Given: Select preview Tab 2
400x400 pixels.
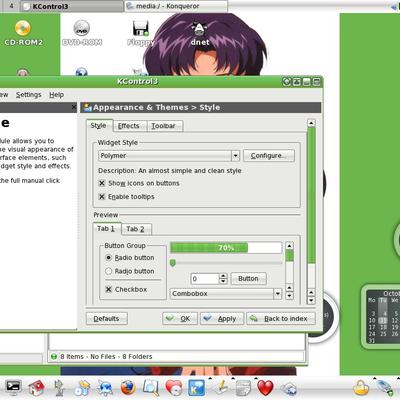Looking at the screenshot, I should tap(135, 229).
